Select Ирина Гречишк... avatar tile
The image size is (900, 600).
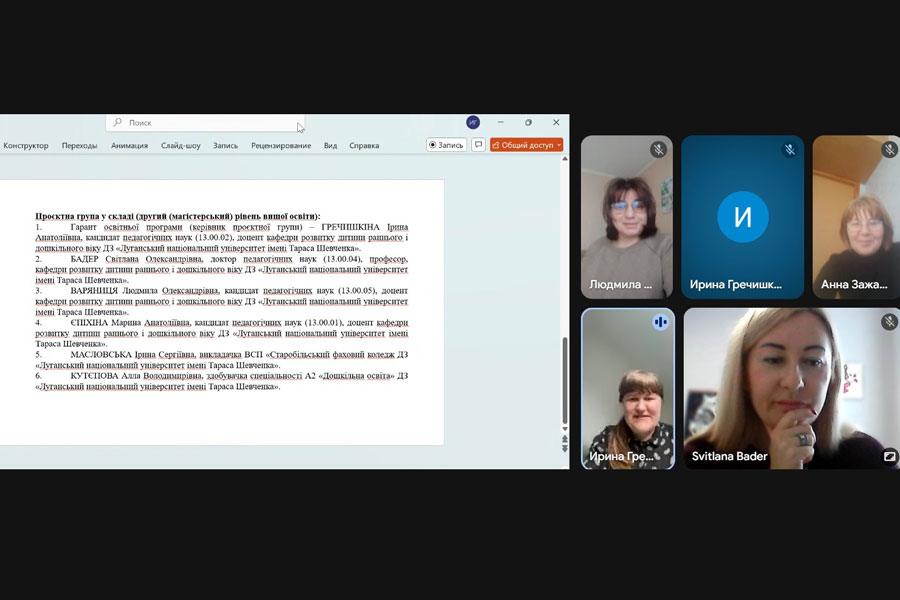coord(743,217)
